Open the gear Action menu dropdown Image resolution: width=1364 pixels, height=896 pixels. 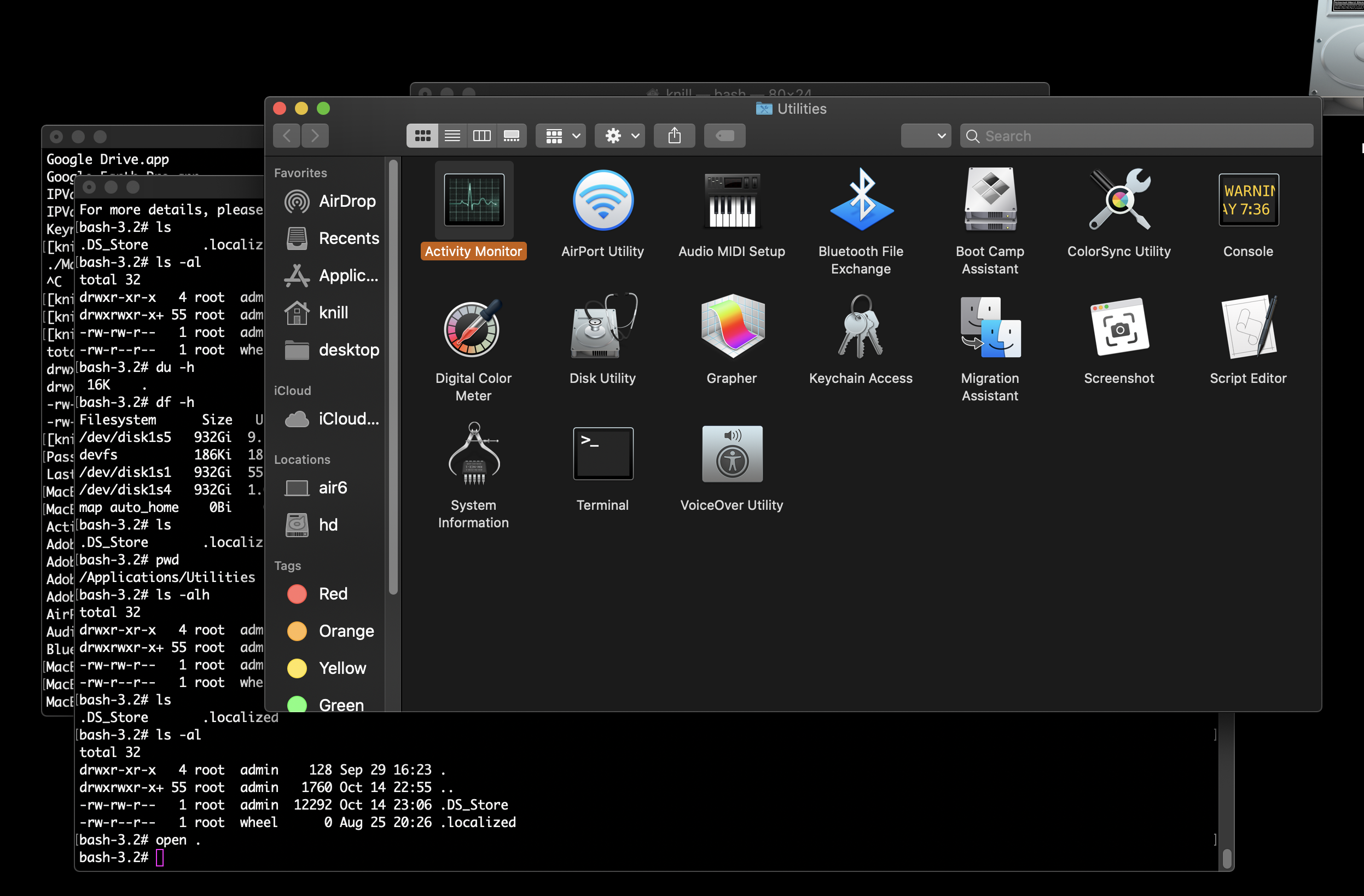620,136
